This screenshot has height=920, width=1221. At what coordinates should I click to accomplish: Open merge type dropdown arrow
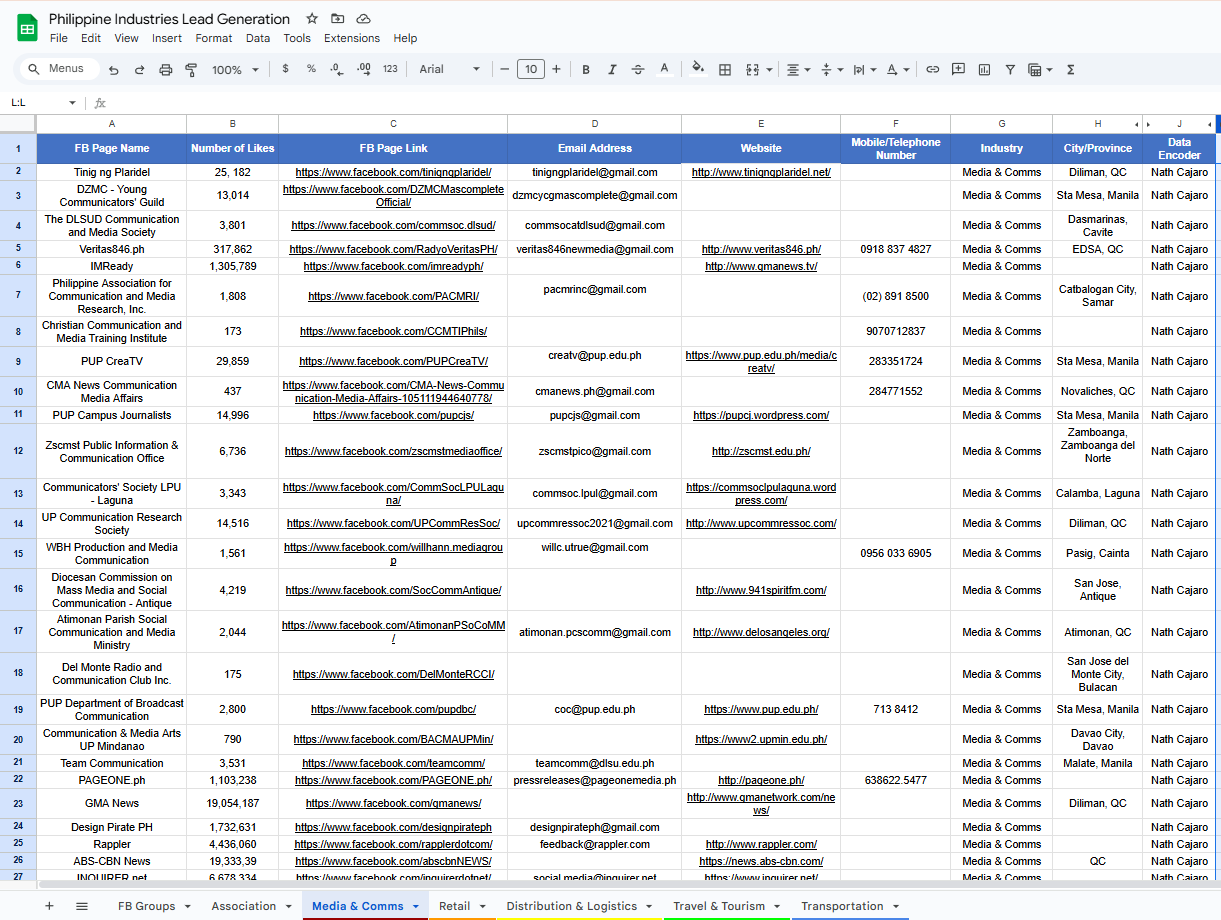pyautogui.click(x=769, y=70)
